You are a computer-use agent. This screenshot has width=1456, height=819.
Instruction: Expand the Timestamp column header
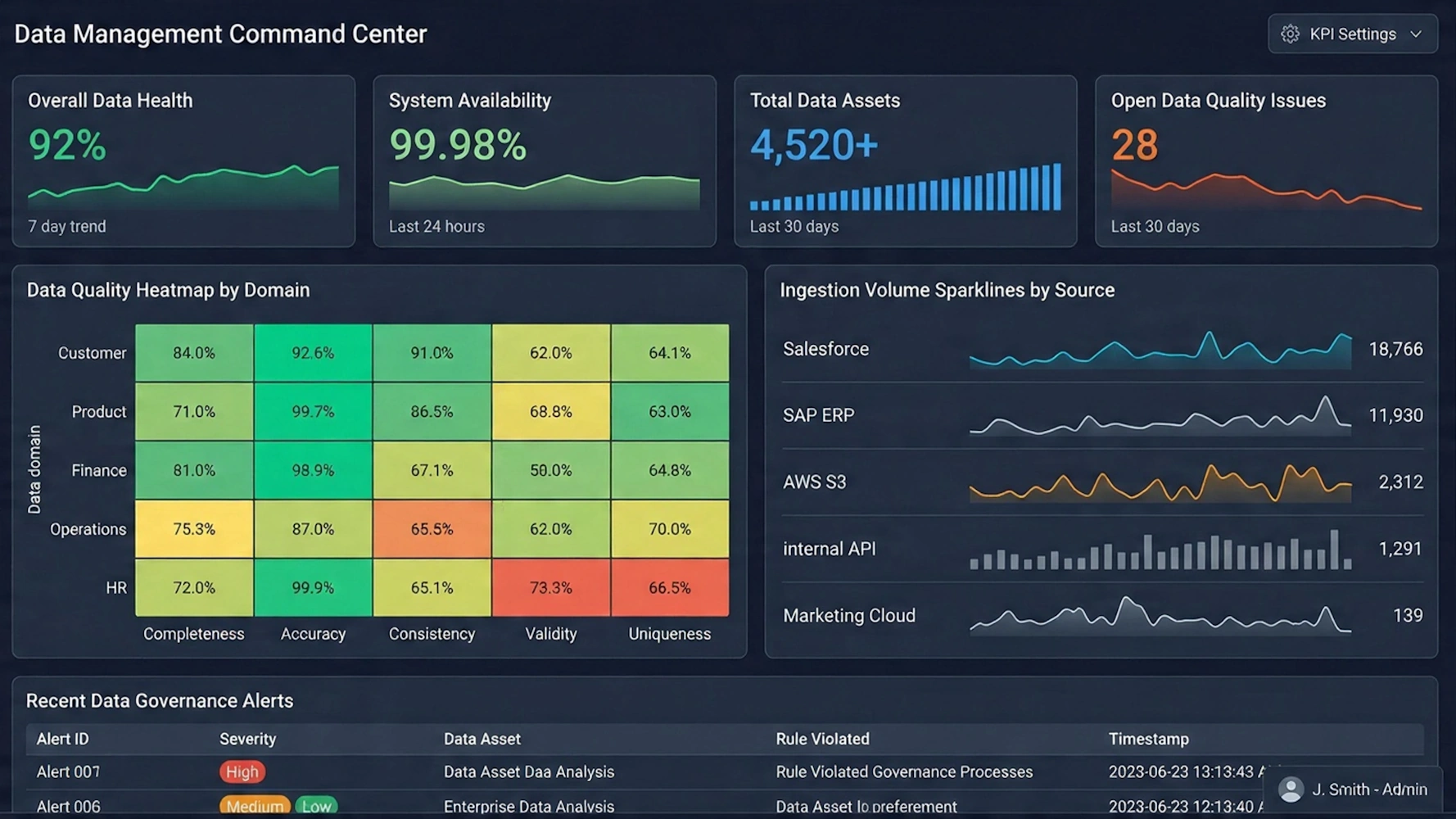pyautogui.click(x=1149, y=739)
